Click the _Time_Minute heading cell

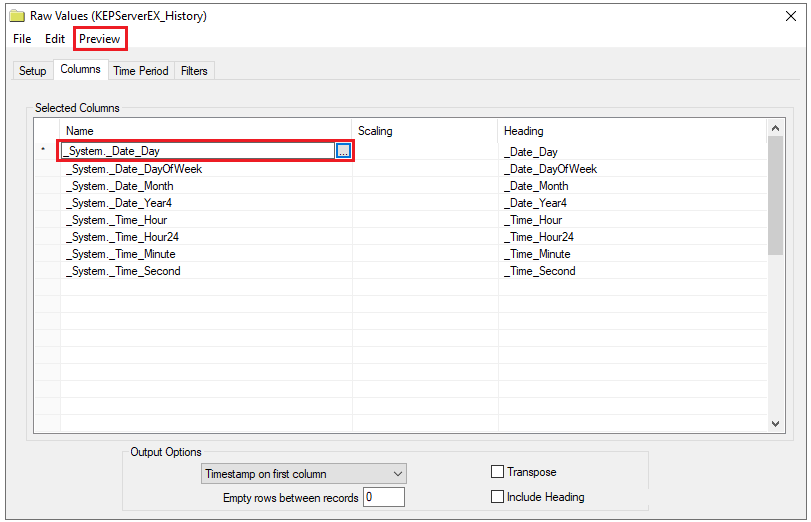633,254
